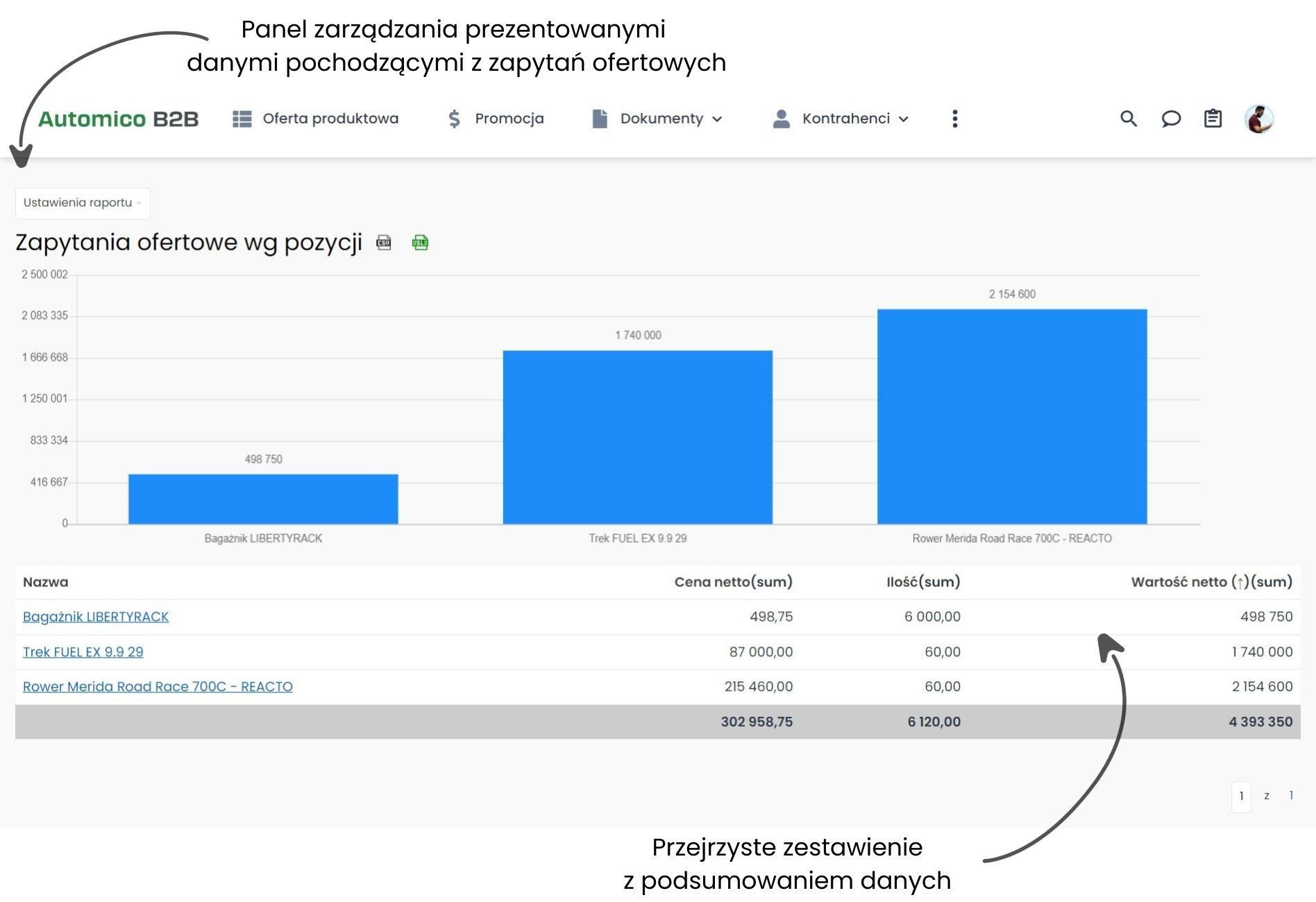The image size is (1316, 902).
Task: Expand the Ustawienia raportu dropdown
Action: 83,203
